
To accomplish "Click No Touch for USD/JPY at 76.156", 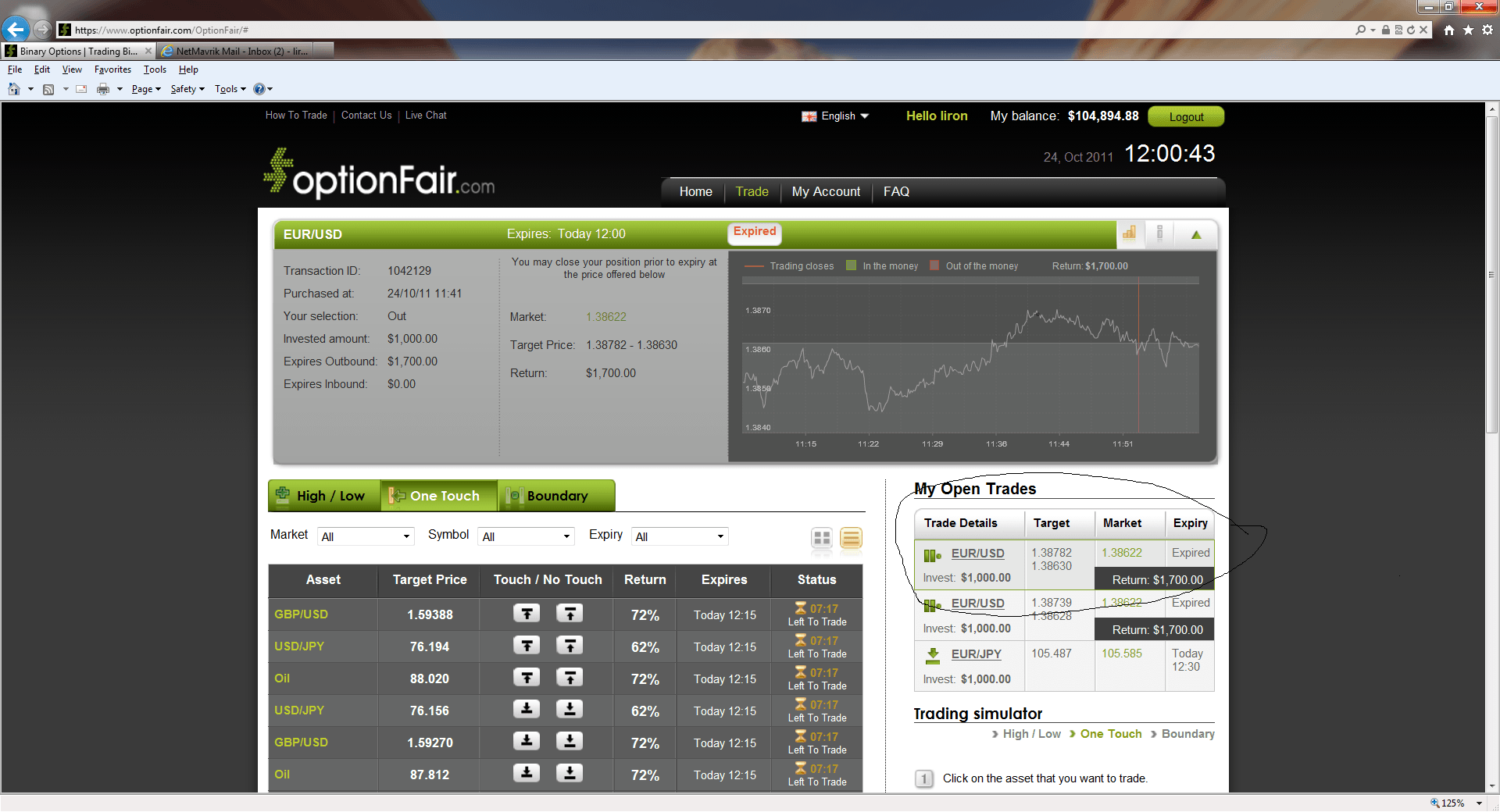I will 570,710.
